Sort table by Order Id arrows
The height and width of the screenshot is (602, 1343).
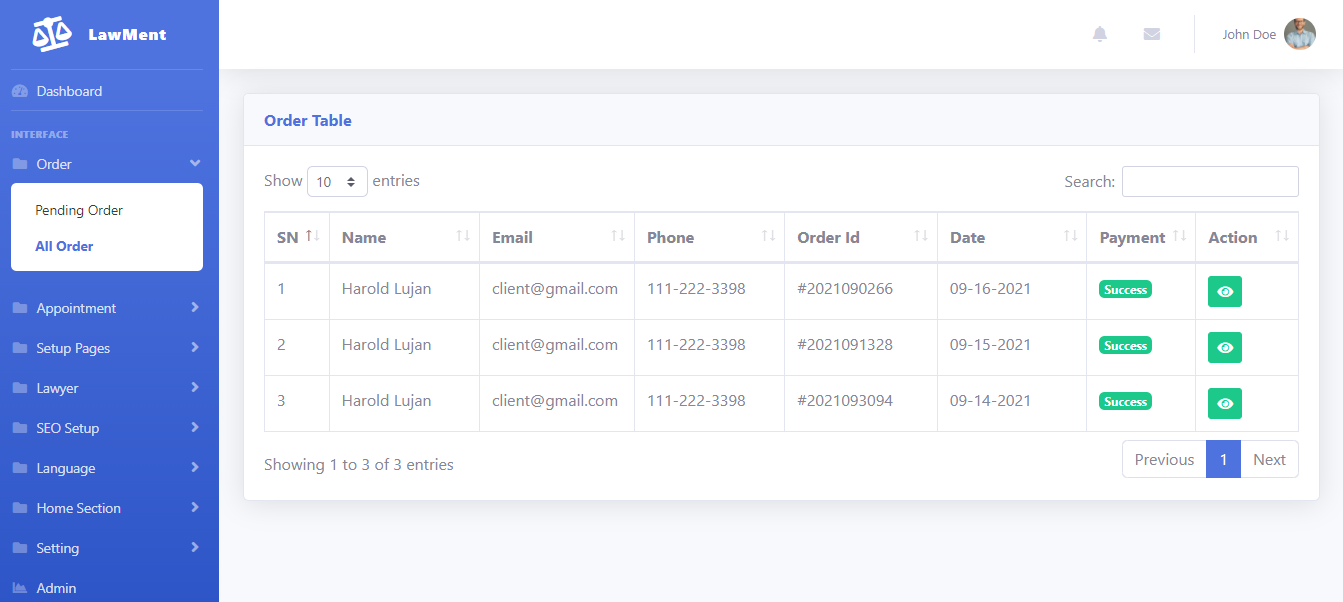click(920, 236)
